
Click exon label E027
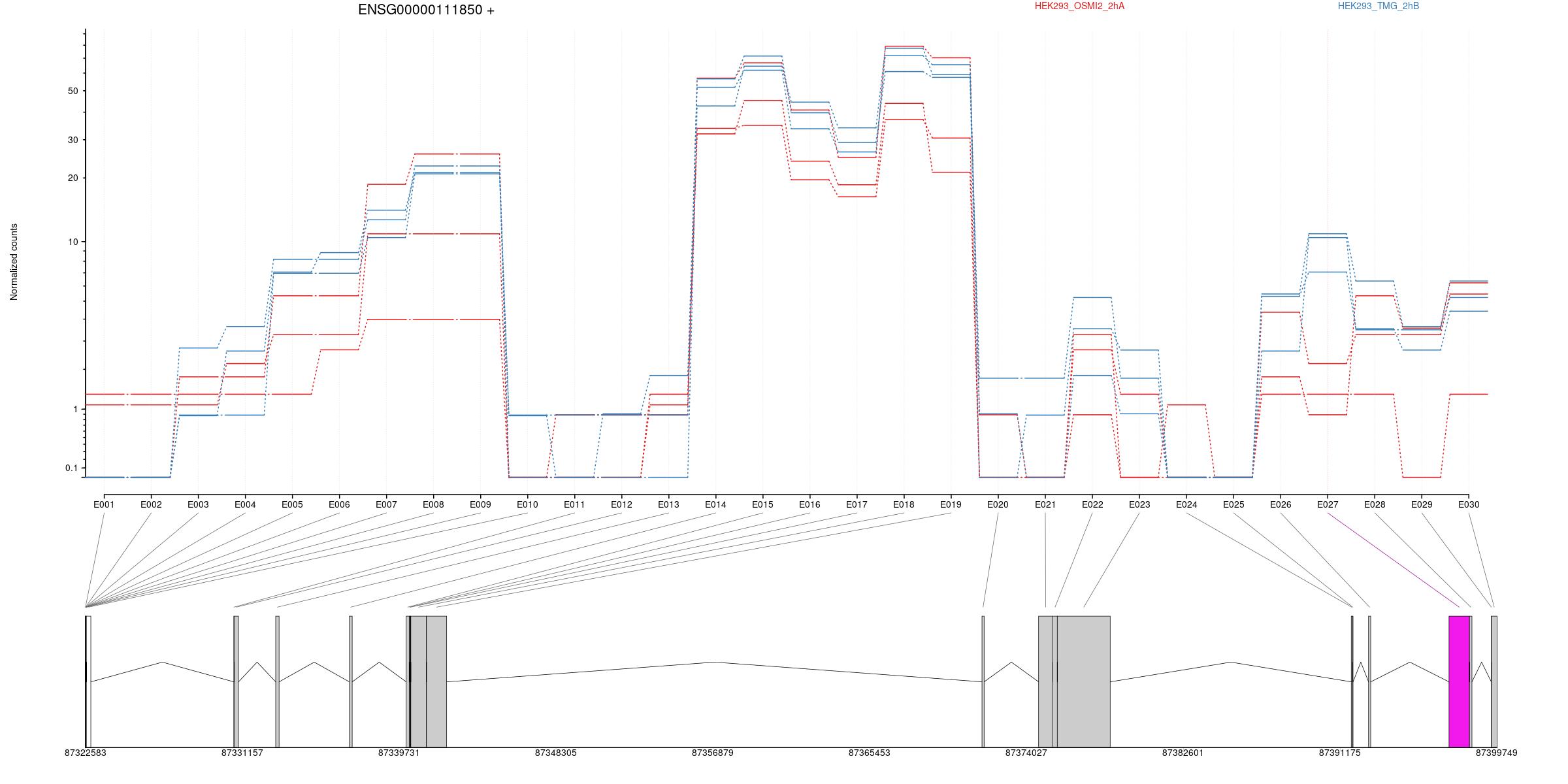(x=1328, y=504)
